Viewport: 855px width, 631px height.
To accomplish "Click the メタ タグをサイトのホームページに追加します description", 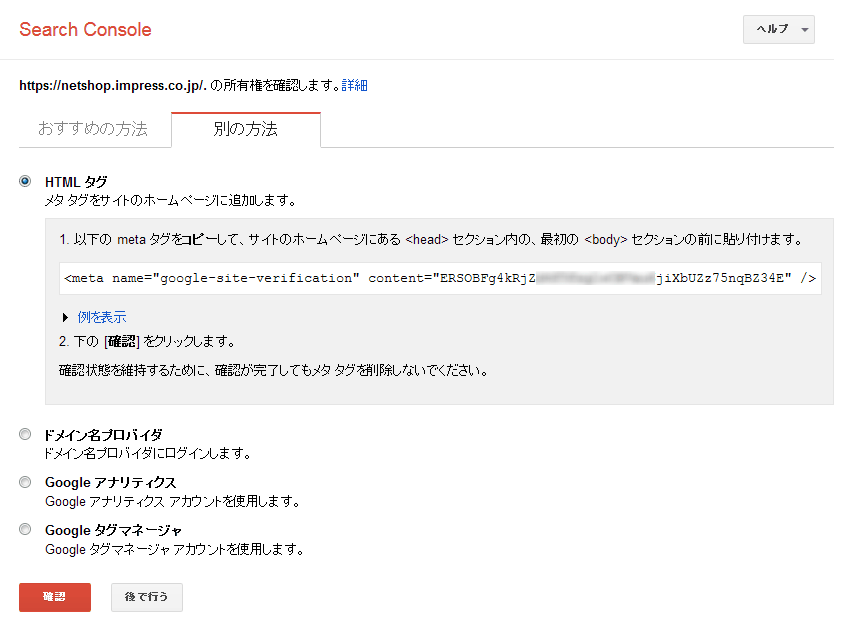I will (170, 200).
